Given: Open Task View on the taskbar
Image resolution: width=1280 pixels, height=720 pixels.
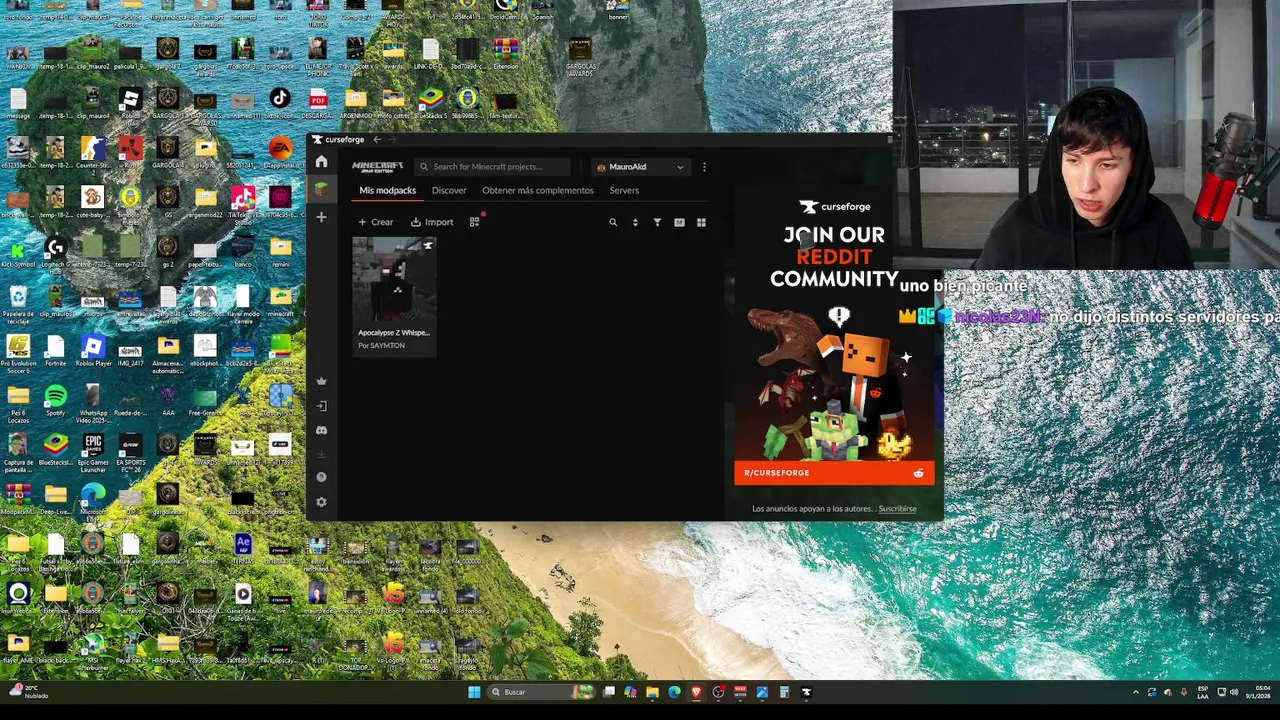Looking at the screenshot, I should click(608, 692).
